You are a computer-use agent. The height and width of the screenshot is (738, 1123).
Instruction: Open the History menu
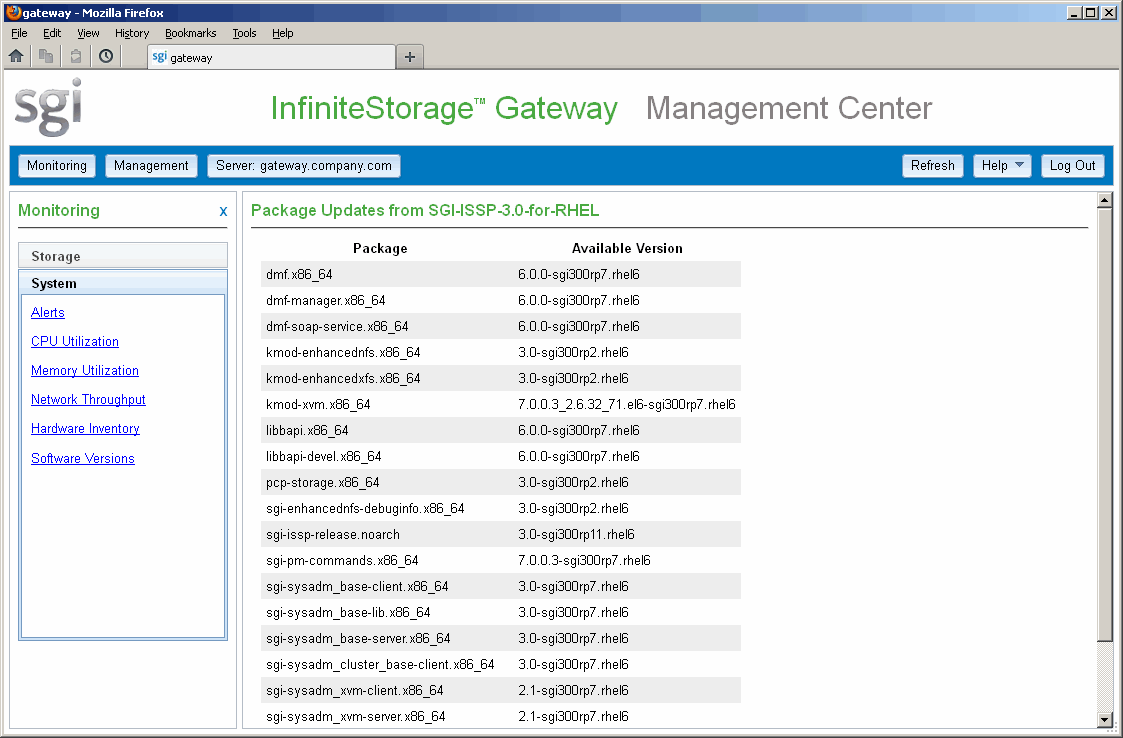tap(132, 33)
